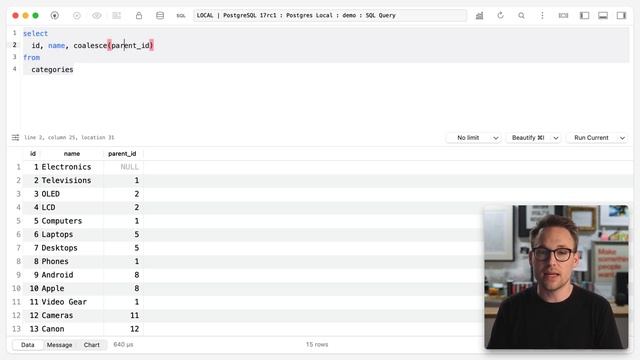Toggle the safe mode lock icon

(x=139, y=16)
